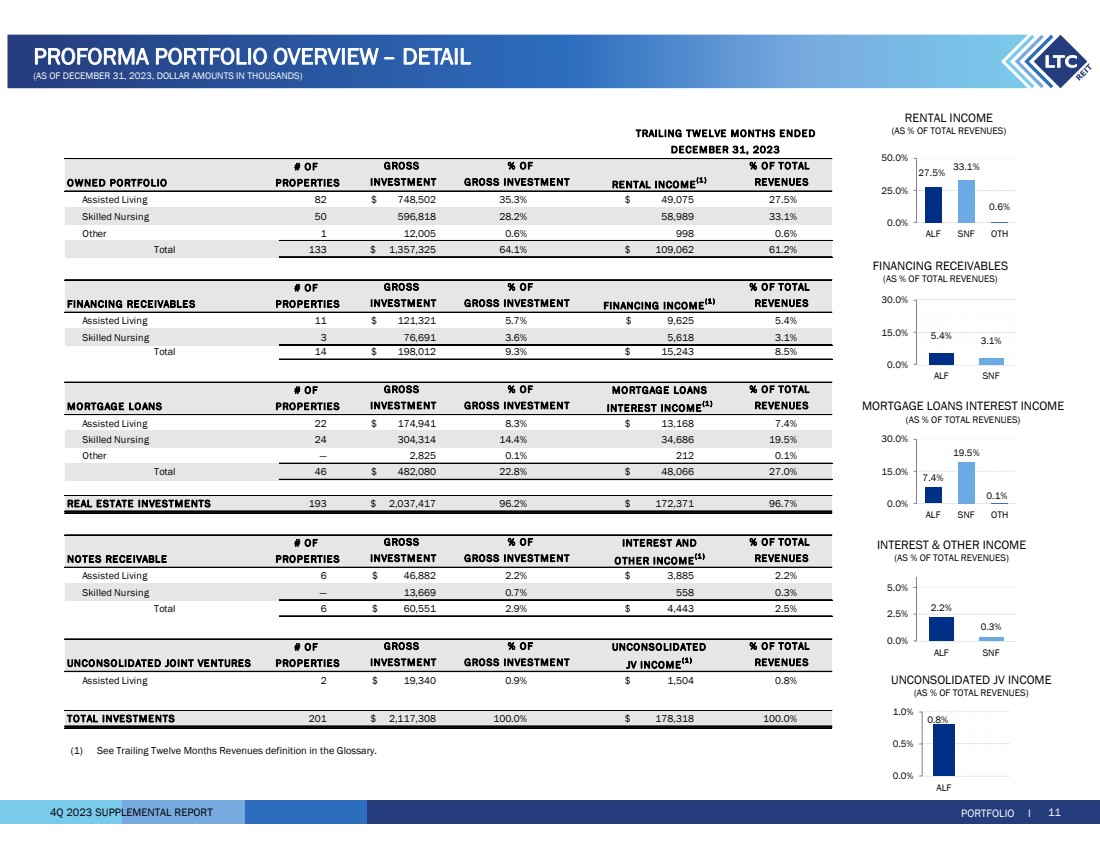Click the LTC REIT logo
1100x849 pixels.
pos(1050,66)
